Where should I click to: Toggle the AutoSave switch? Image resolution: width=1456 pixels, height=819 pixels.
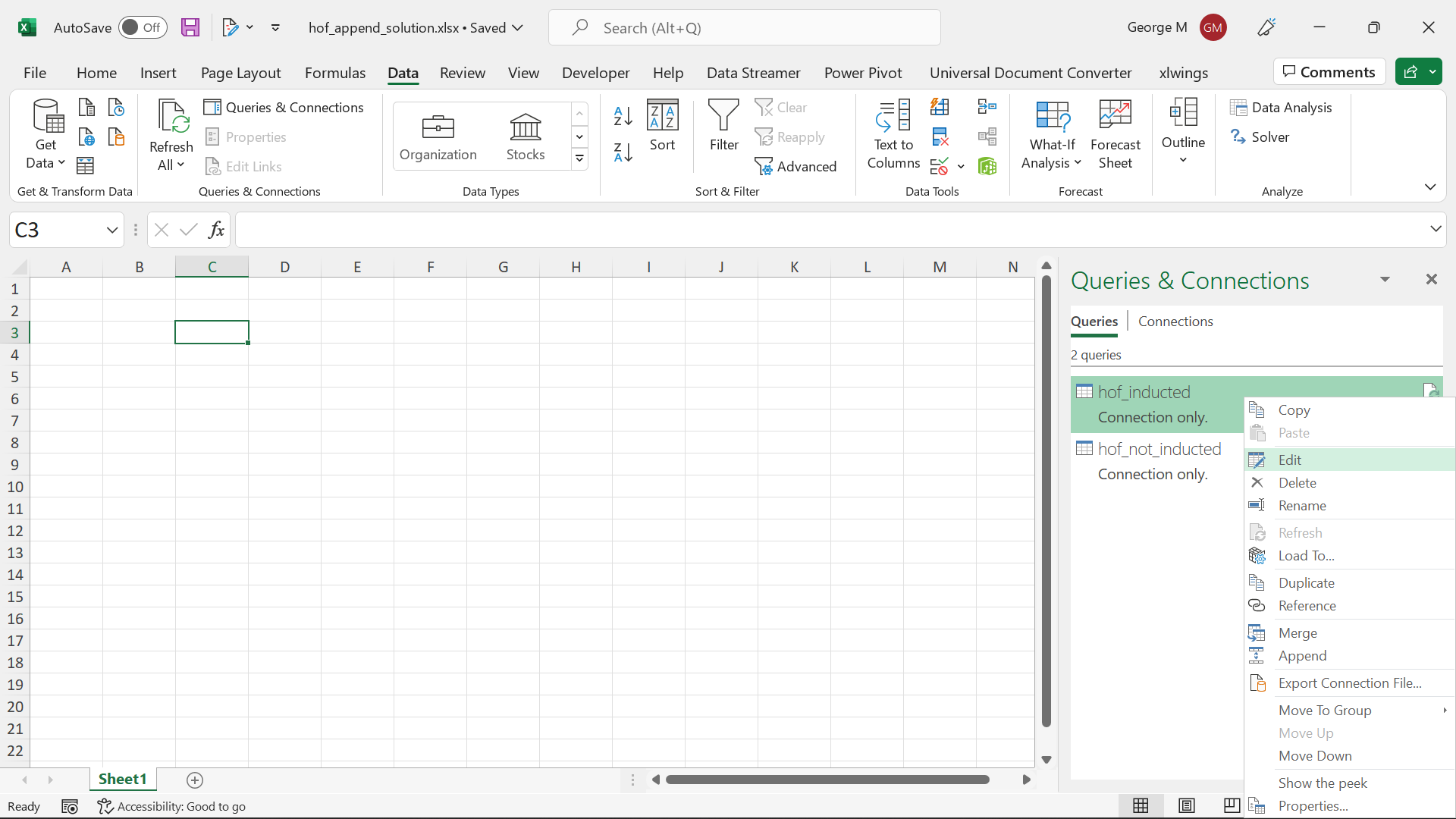point(143,27)
